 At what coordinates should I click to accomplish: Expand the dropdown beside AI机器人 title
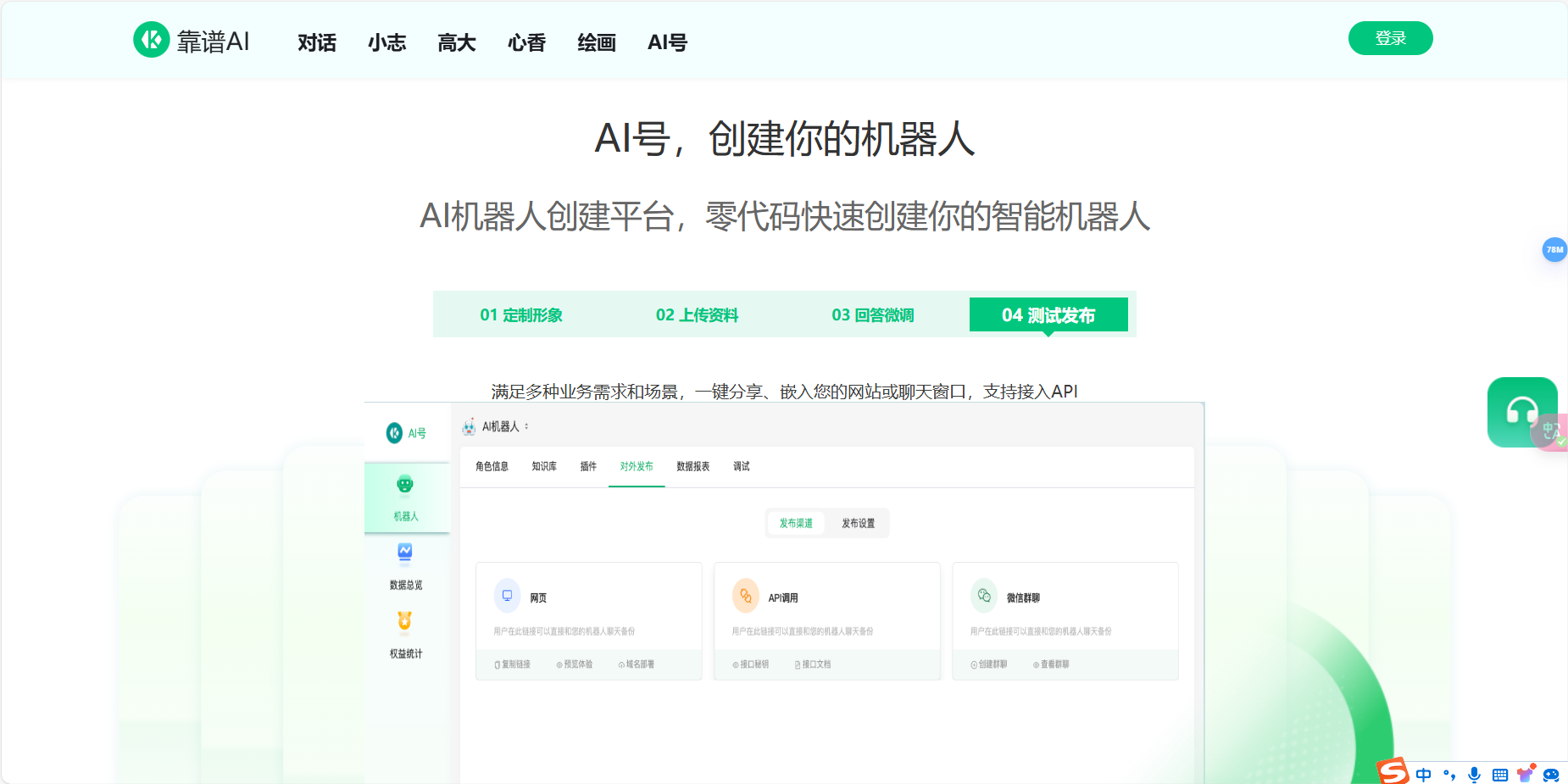coord(528,427)
